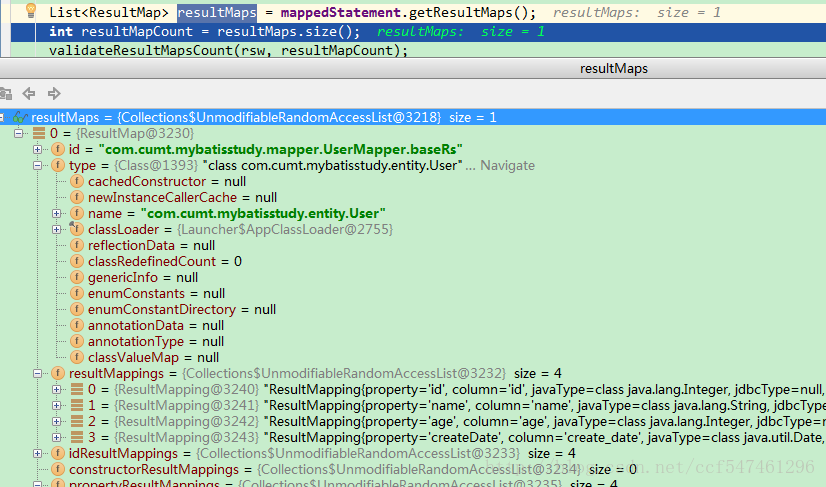Click the watch icon on resultMaps root
The image size is (826, 487).
pyautogui.click(x=20, y=117)
